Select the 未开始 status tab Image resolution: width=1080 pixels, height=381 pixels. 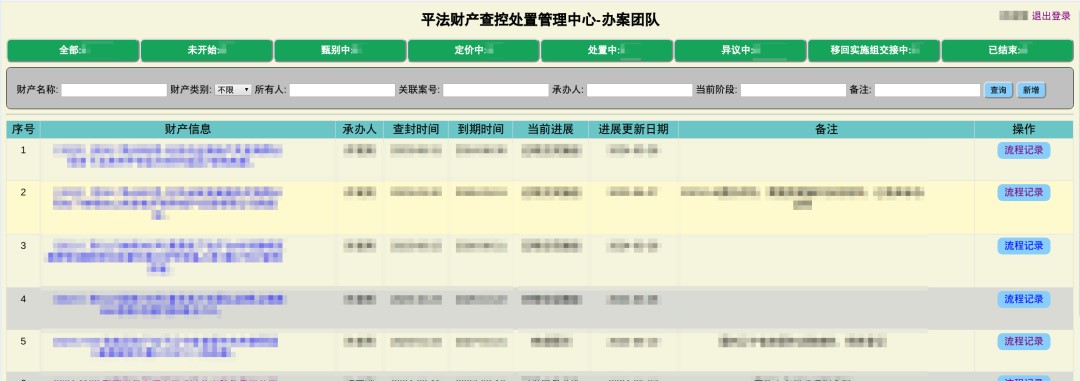pos(207,51)
